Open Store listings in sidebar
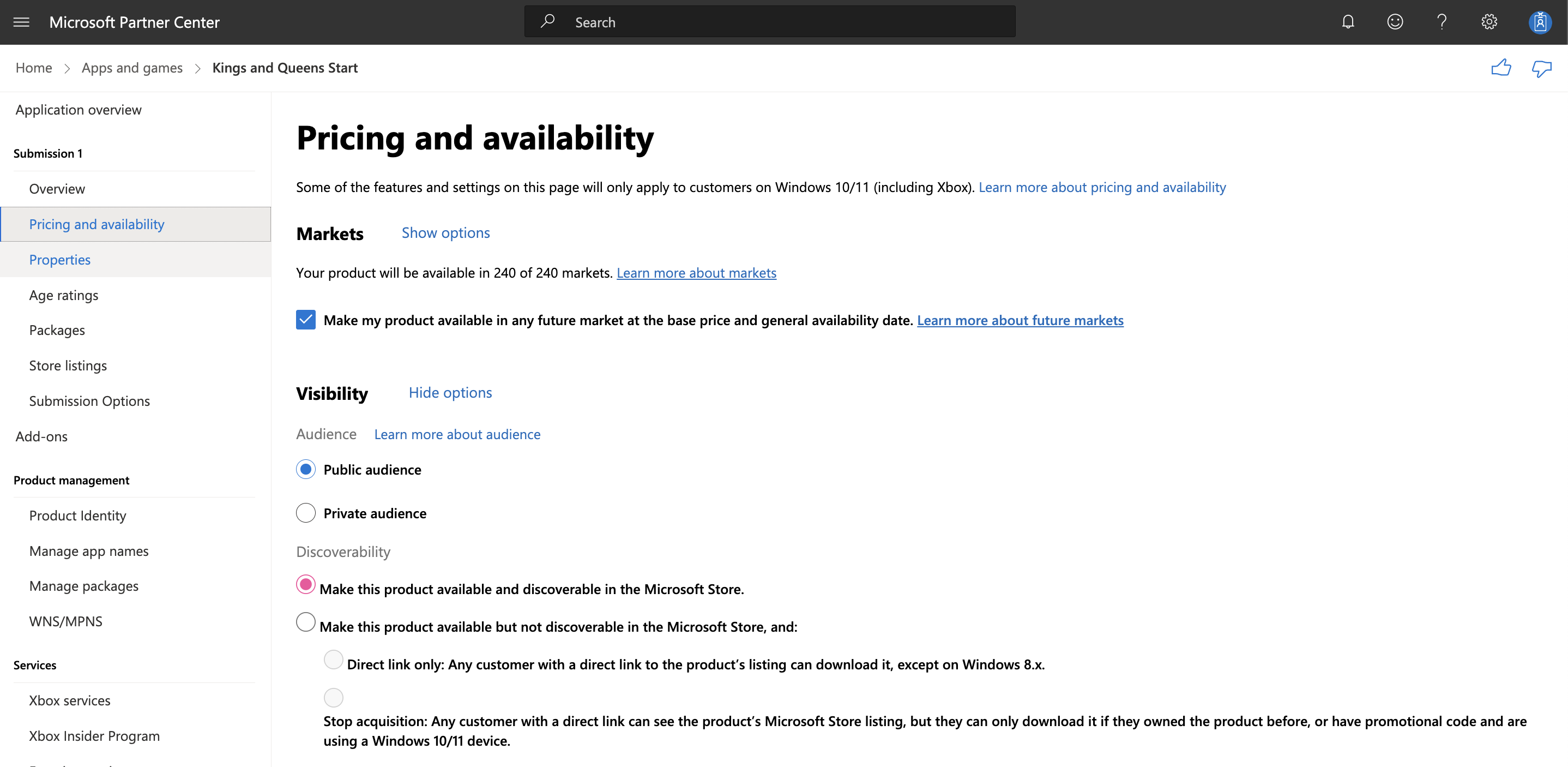This screenshot has height=767, width=1568. (68, 365)
